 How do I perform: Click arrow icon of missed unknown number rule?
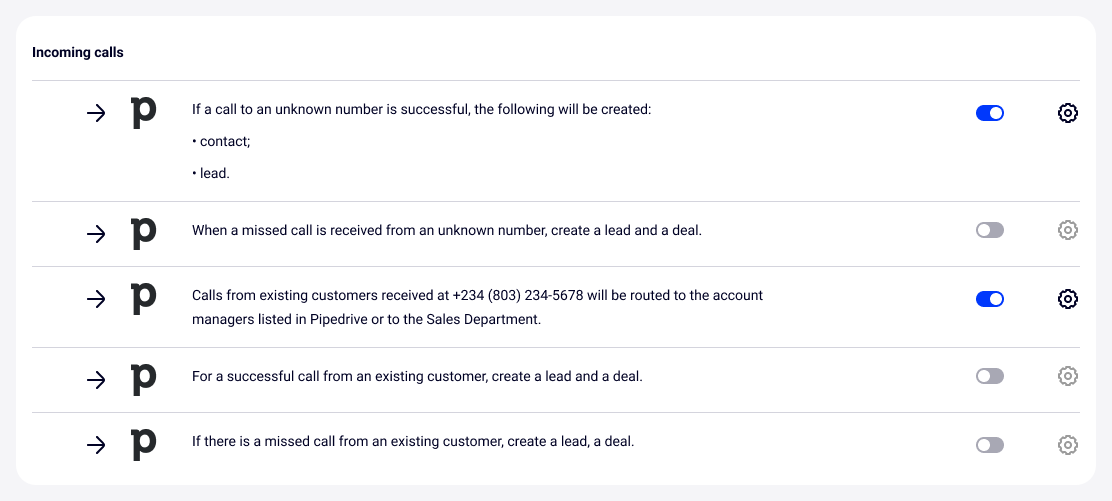pos(96,234)
